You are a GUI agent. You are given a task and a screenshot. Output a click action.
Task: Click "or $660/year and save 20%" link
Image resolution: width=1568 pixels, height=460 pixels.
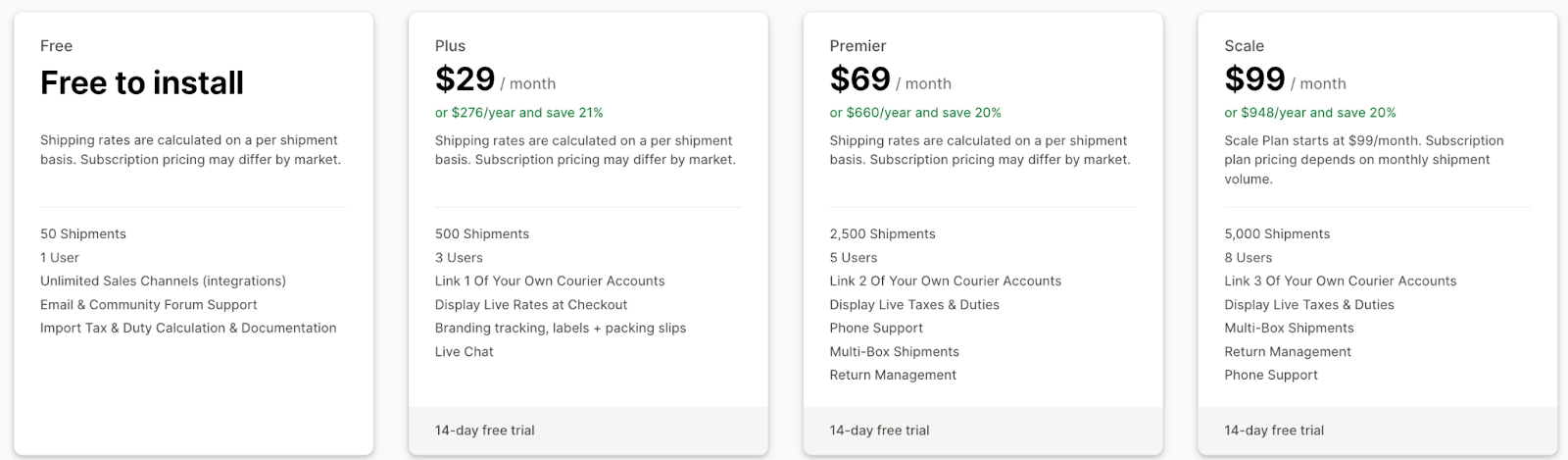(x=915, y=113)
